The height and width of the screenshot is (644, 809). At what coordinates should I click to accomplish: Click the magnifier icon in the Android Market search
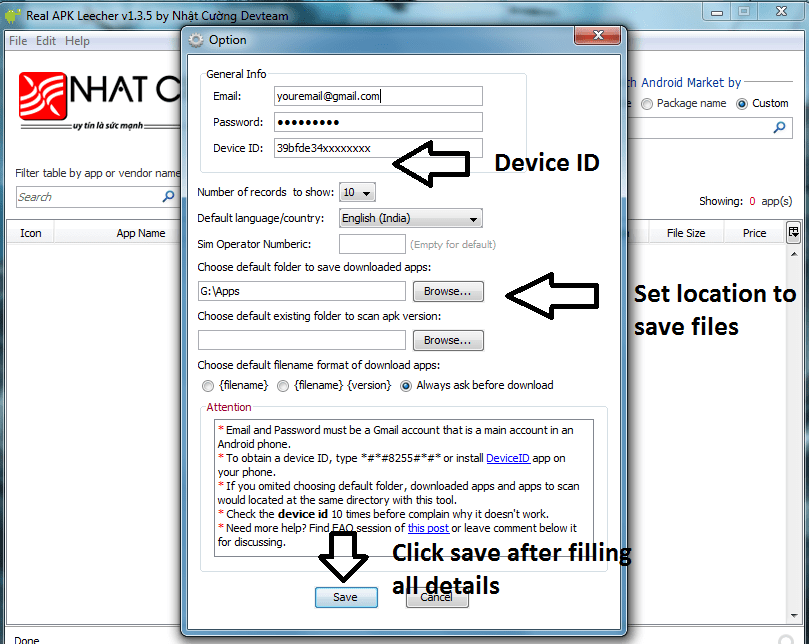coord(780,128)
